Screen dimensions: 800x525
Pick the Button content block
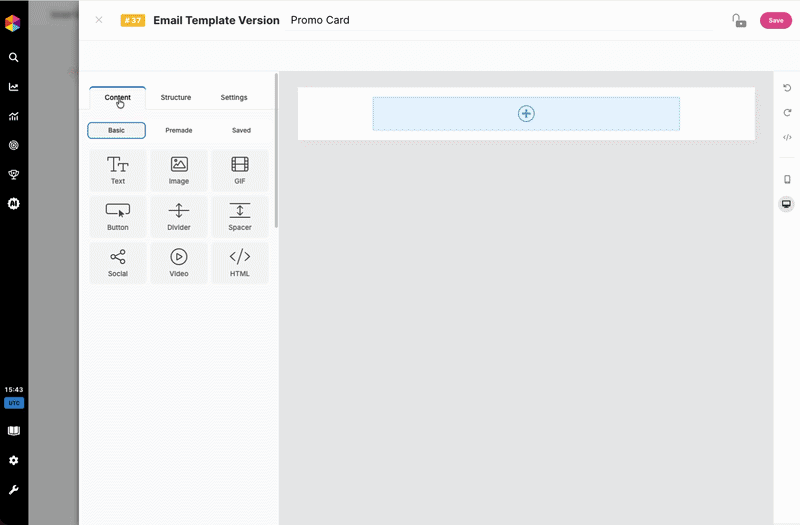pyautogui.click(x=118, y=216)
